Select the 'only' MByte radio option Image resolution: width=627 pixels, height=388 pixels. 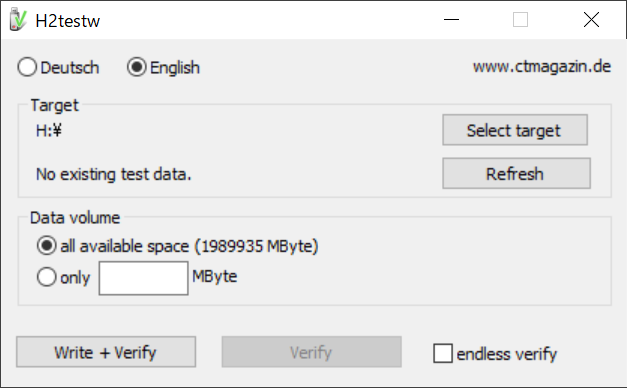pyautogui.click(x=64, y=277)
